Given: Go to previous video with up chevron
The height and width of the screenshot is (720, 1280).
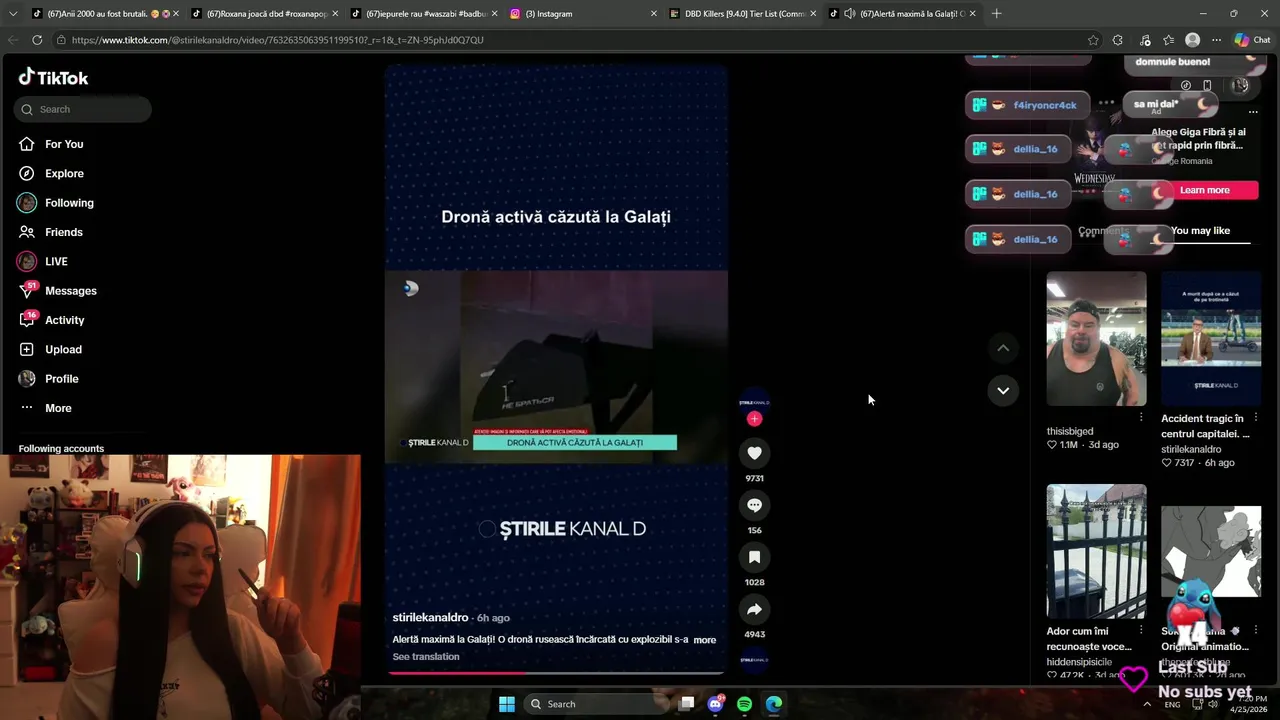Looking at the screenshot, I should pos(1003,347).
